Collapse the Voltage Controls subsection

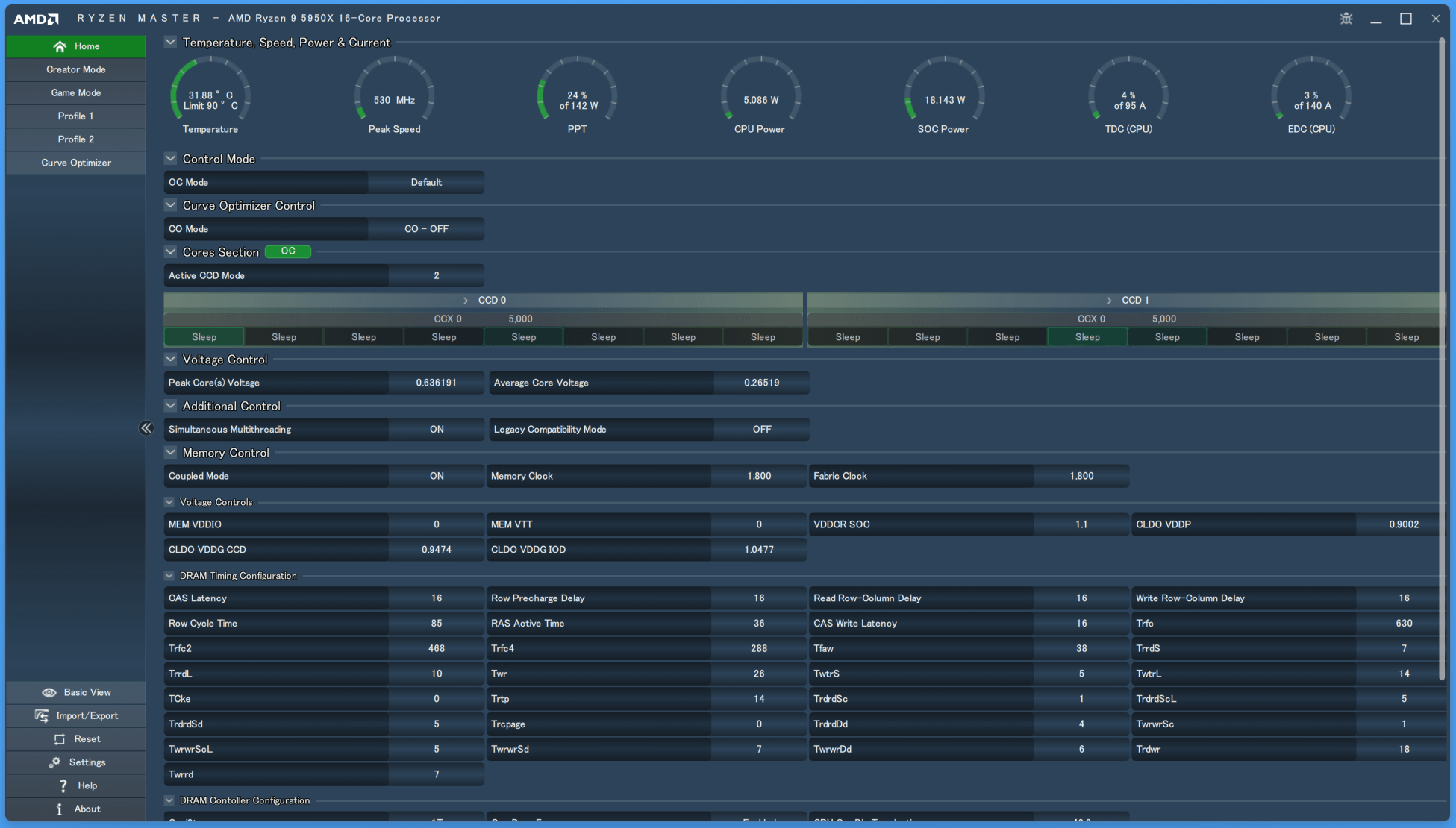click(x=169, y=502)
